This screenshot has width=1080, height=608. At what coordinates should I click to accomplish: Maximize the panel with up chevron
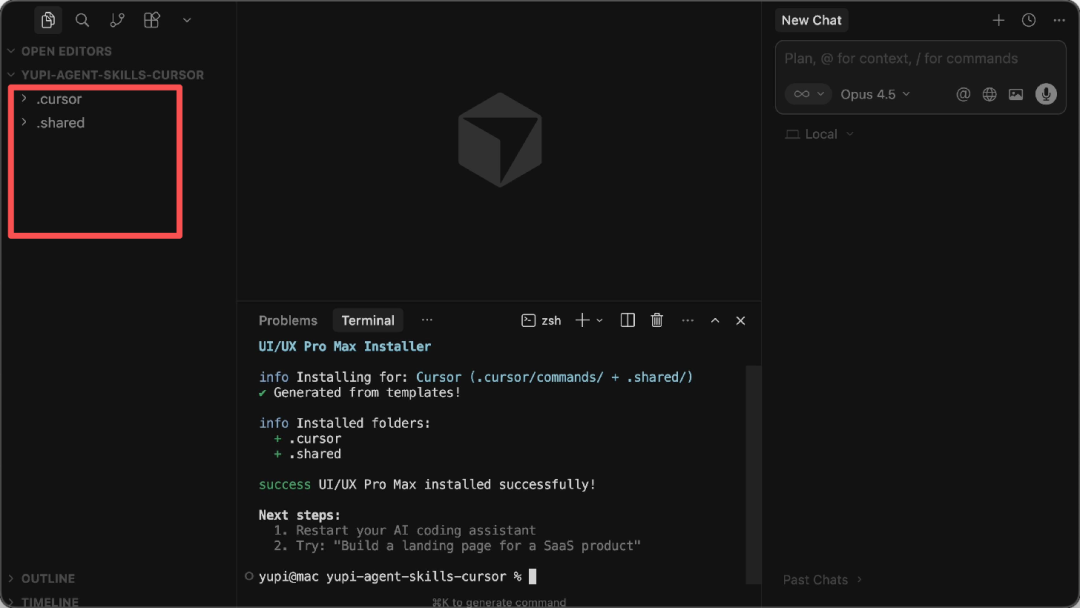[x=715, y=320]
